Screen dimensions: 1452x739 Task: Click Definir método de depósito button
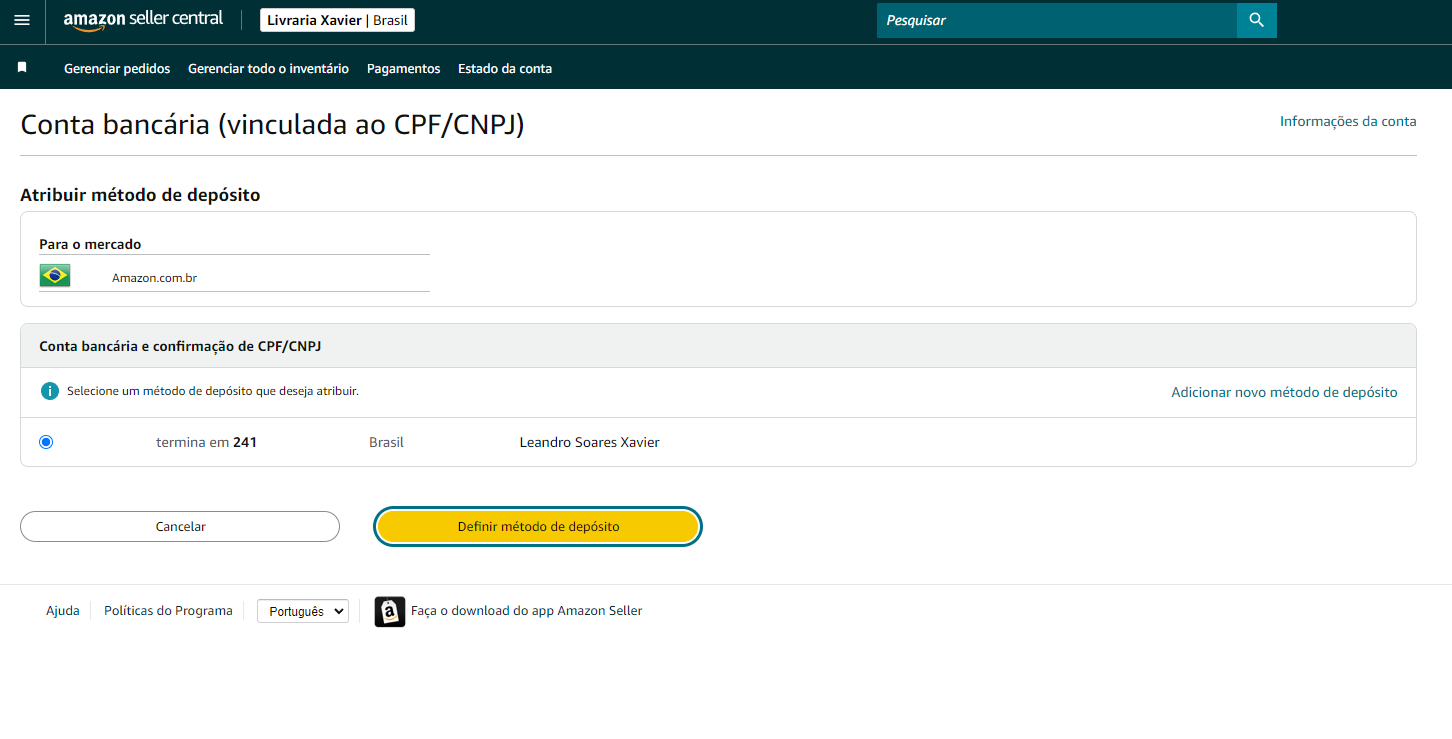(x=538, y=527)
